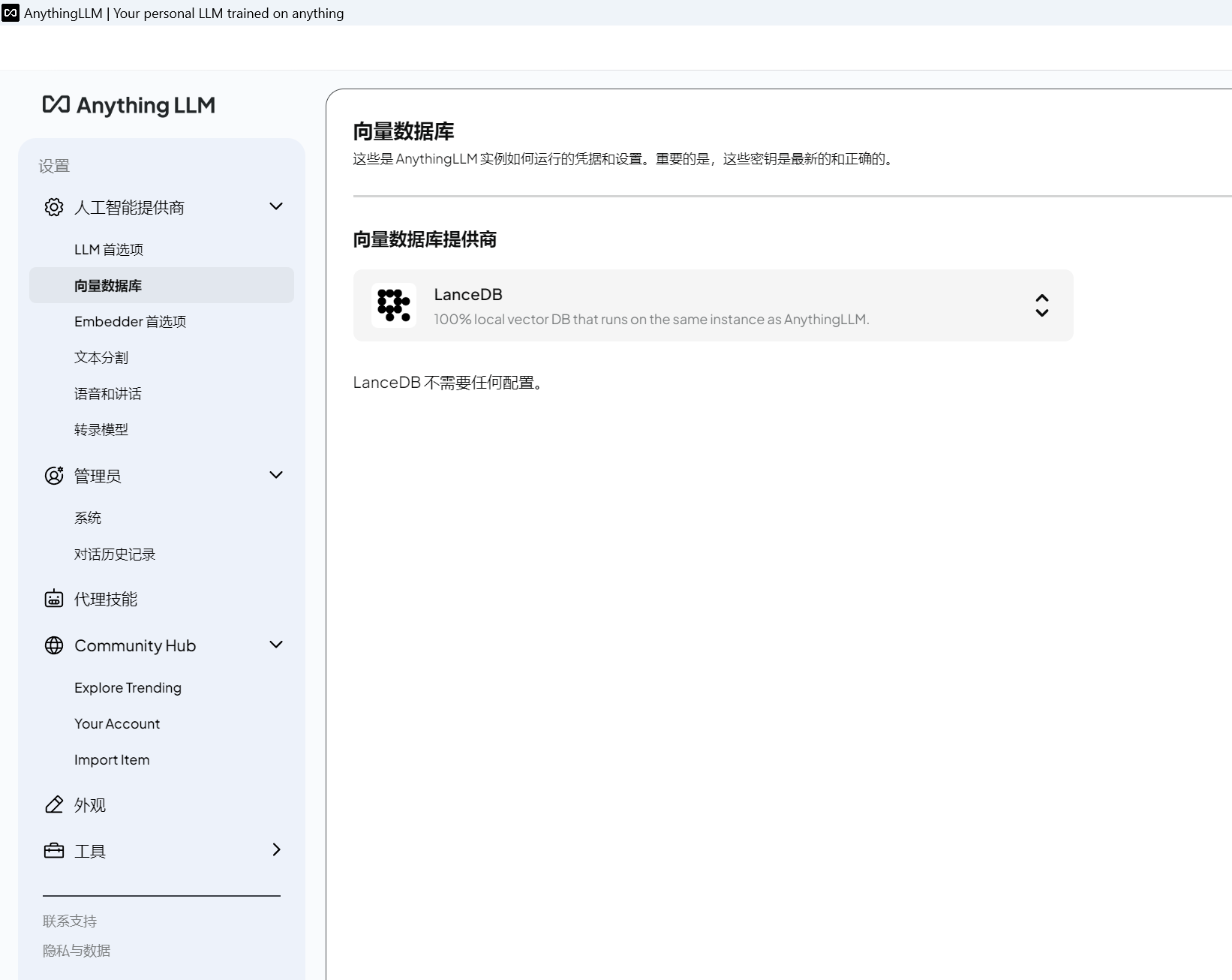
Task: Click the 联系支持 link
Action: coord(70,921)
